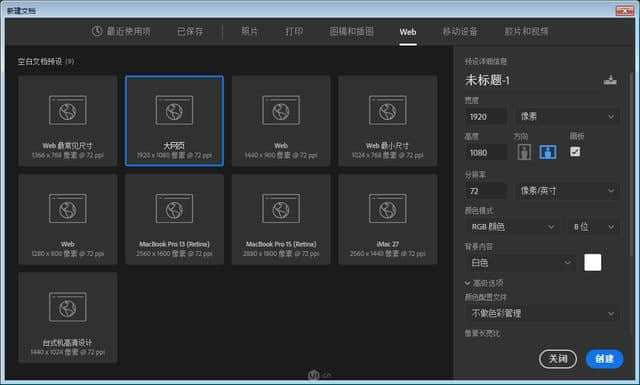Pick the Web 最小尺寸 1024 x 768 preset
Image resolution: width=640 pixels, height=385 pixels.
coord(388,121)
